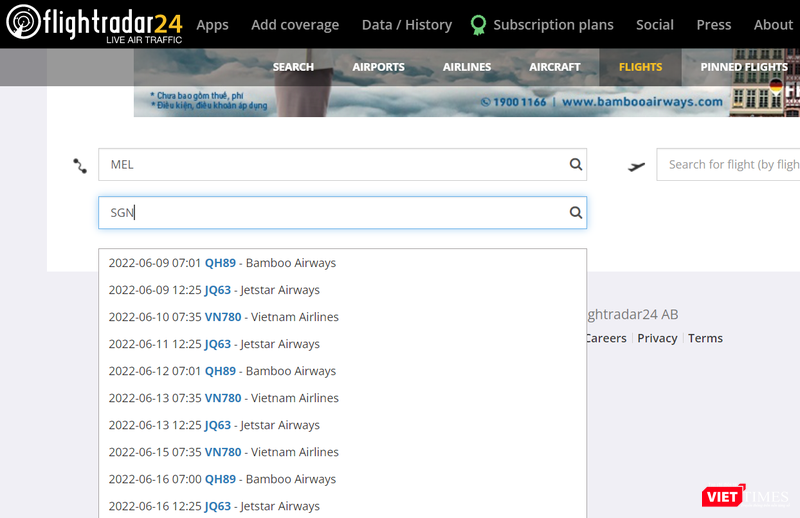Switch to the Airports tab
The image size is (800, 518).
coord(378,67)
